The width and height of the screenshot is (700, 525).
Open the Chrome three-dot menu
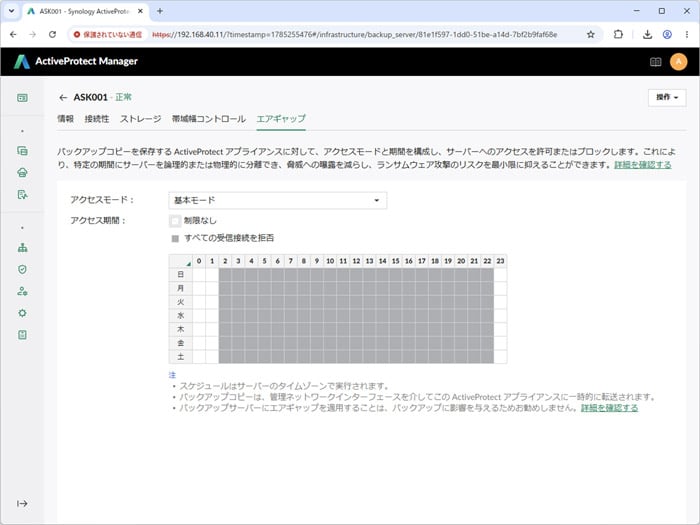pyautogui.click(x=687, y=34)
